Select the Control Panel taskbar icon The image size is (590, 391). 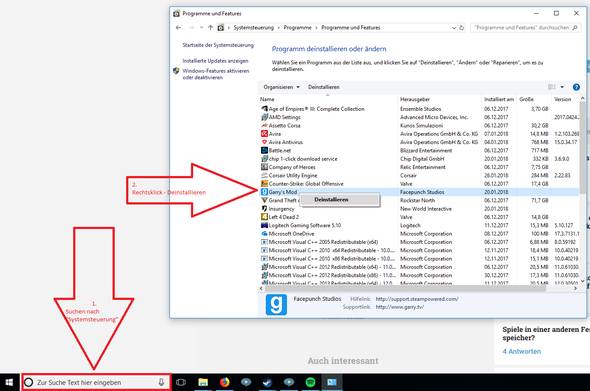click(x=332, y=382)
